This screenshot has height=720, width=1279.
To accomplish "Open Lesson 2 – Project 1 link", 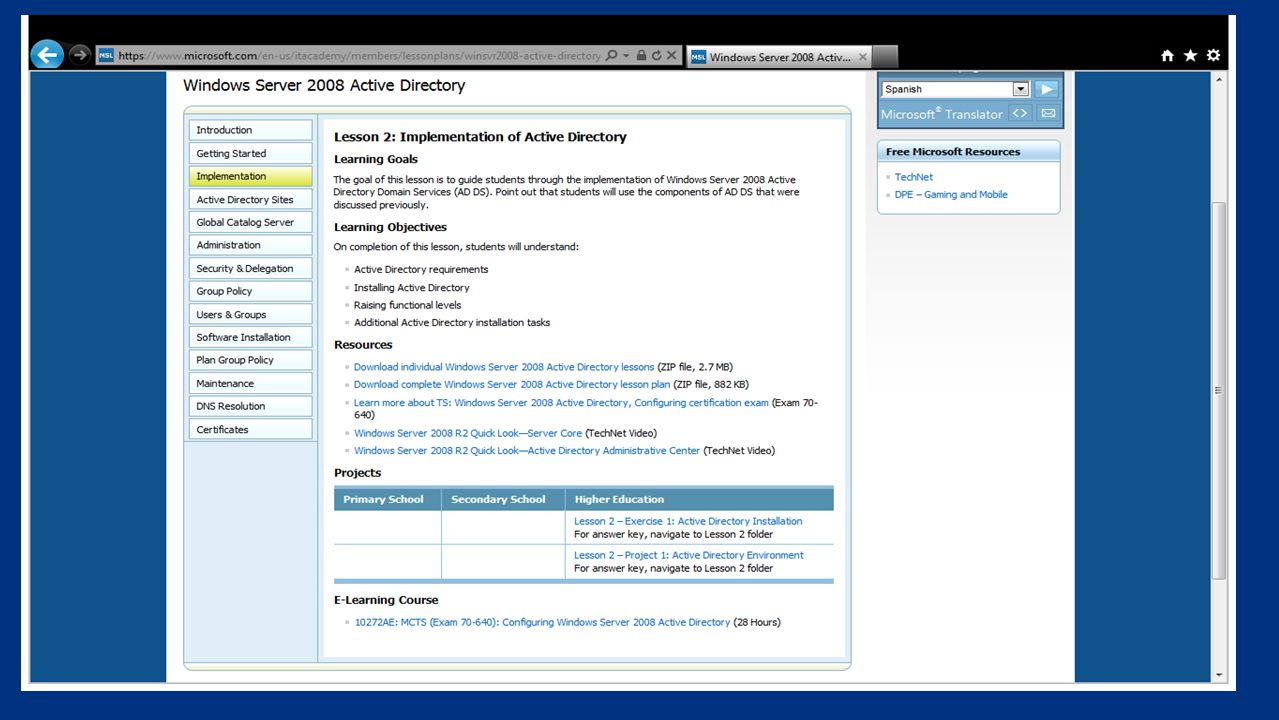I will coord(689,555).
